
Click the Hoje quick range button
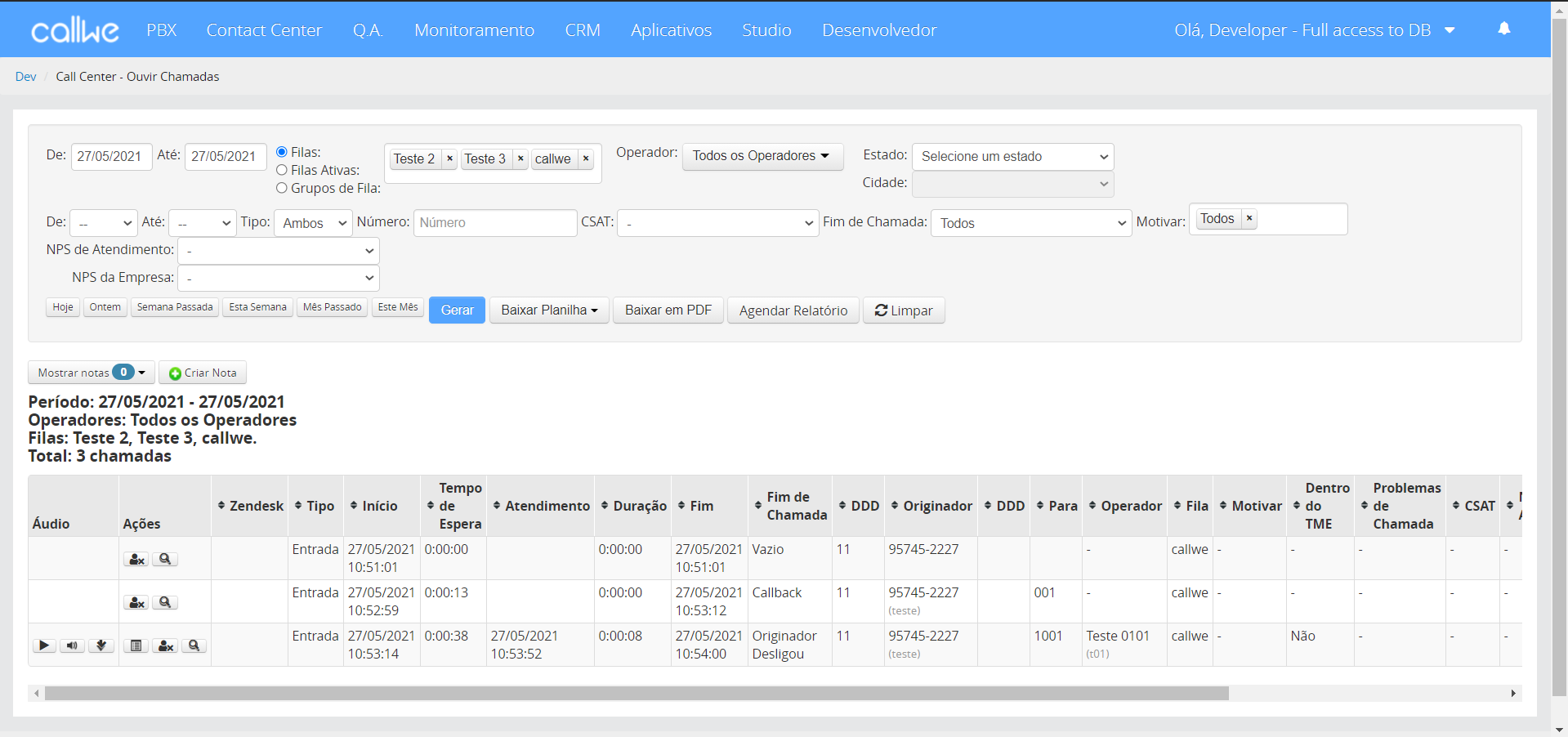pos(63,307)
